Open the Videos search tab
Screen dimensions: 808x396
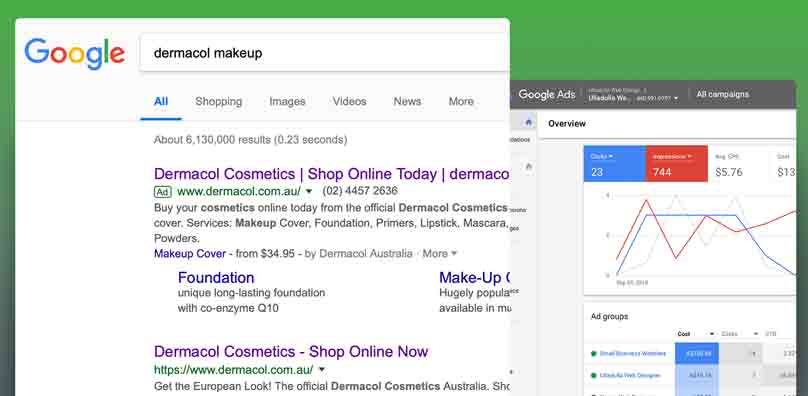pos(349,102)
